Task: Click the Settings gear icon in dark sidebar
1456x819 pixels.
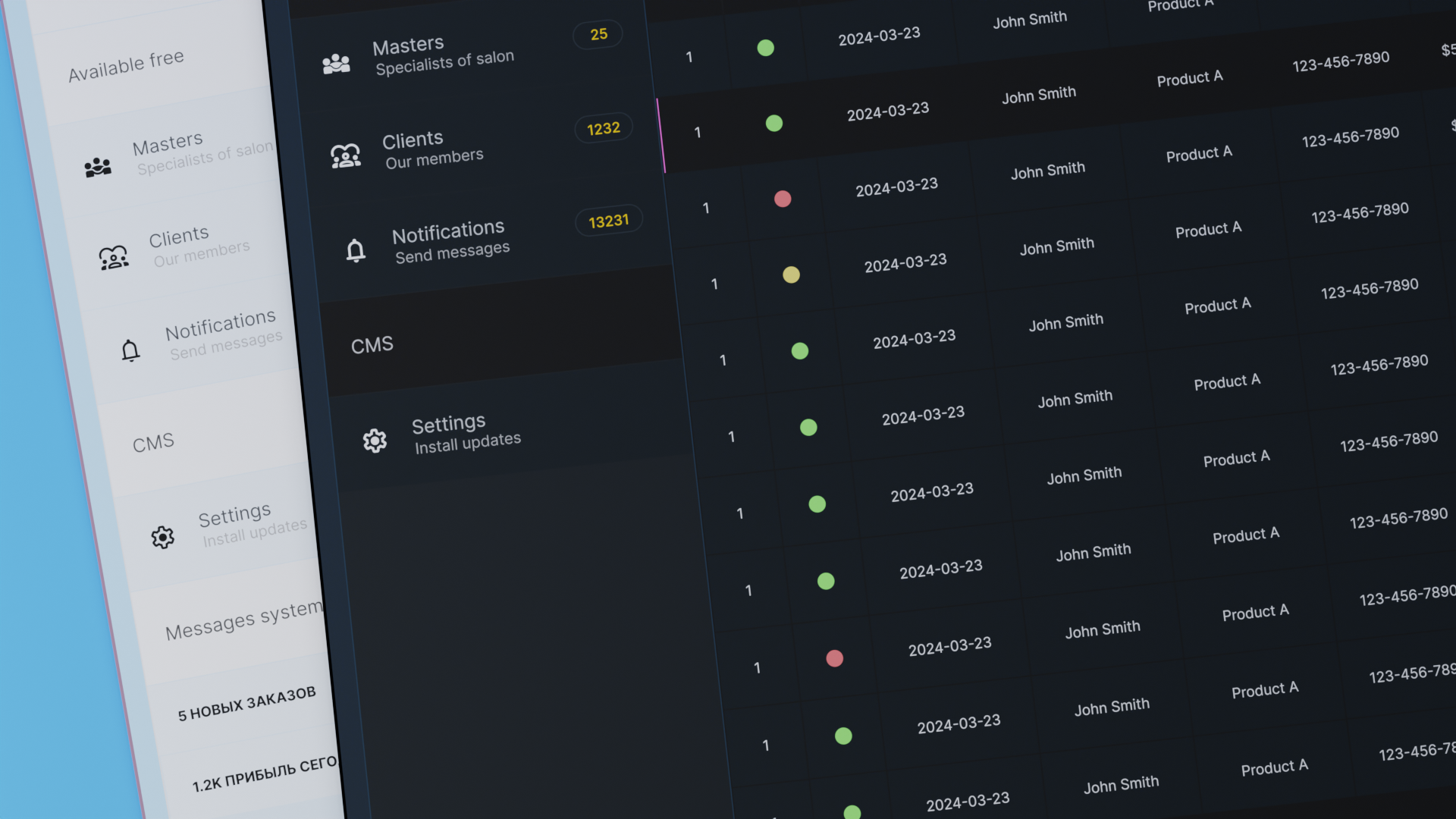Action: pos(375,441)
